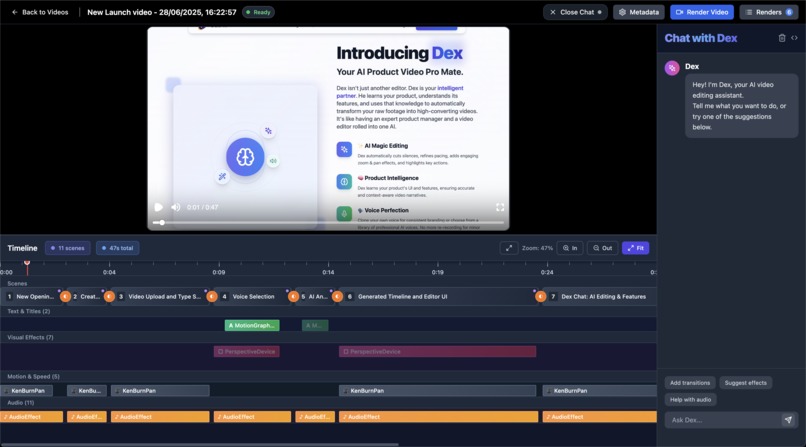Select scene 7 Dex Chat: AI Editing

tap(600, 296)
